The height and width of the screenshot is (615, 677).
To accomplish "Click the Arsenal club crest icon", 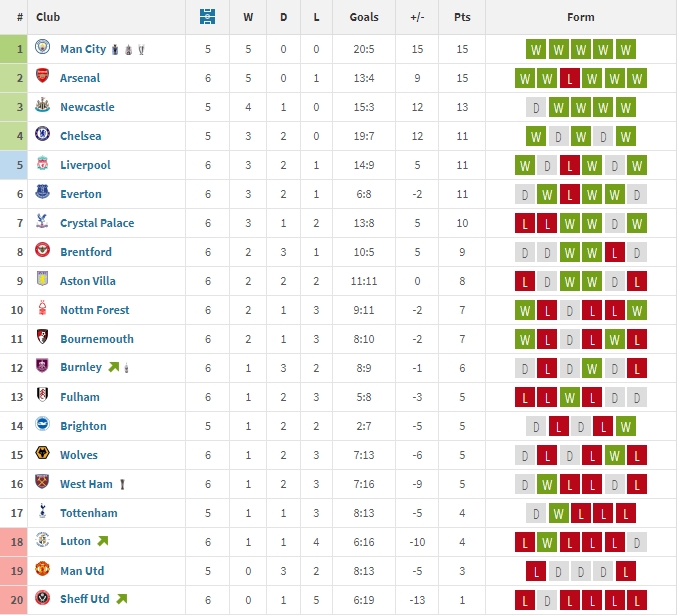I will pyautogui.click(x=42, y=76).
